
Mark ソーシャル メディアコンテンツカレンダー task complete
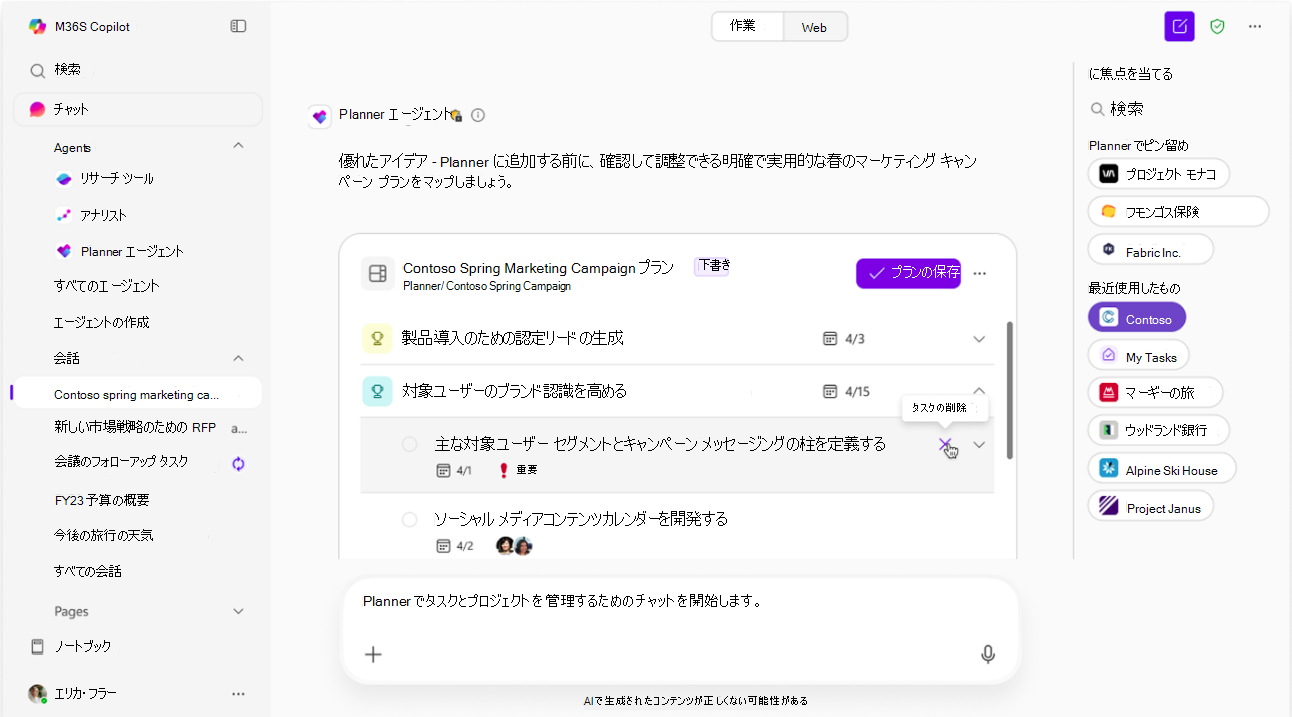(409, 519)
